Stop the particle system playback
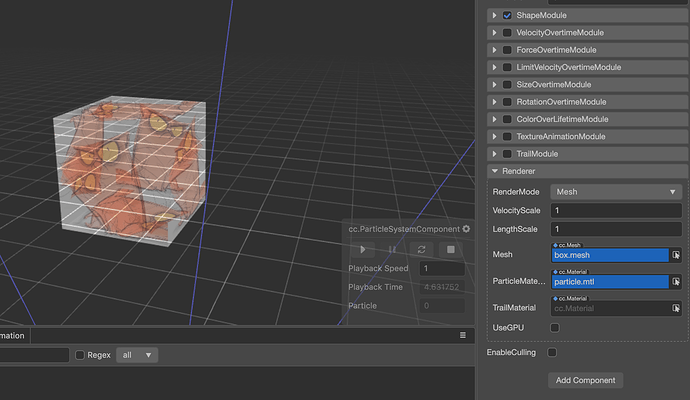The width and height of the screenshot is (690, 400). 451,250
